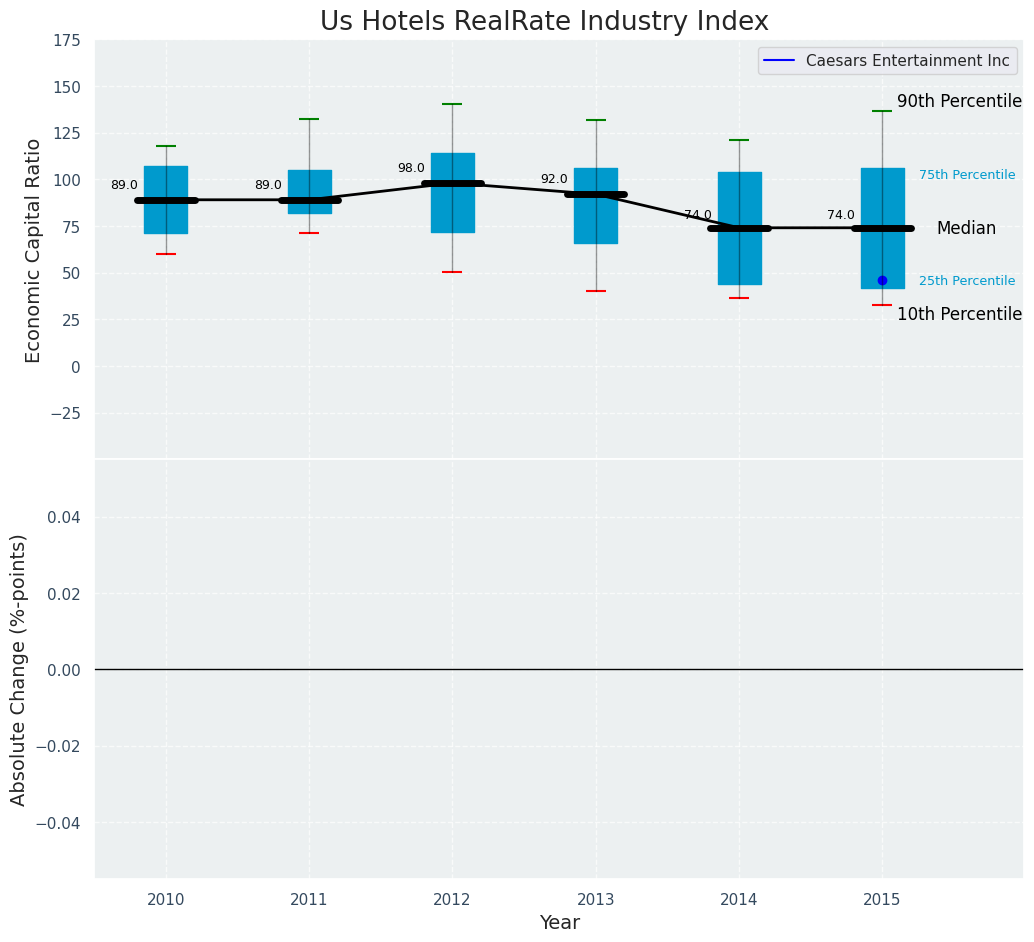Click the 2015 x-axis tick label

[882, 899]
